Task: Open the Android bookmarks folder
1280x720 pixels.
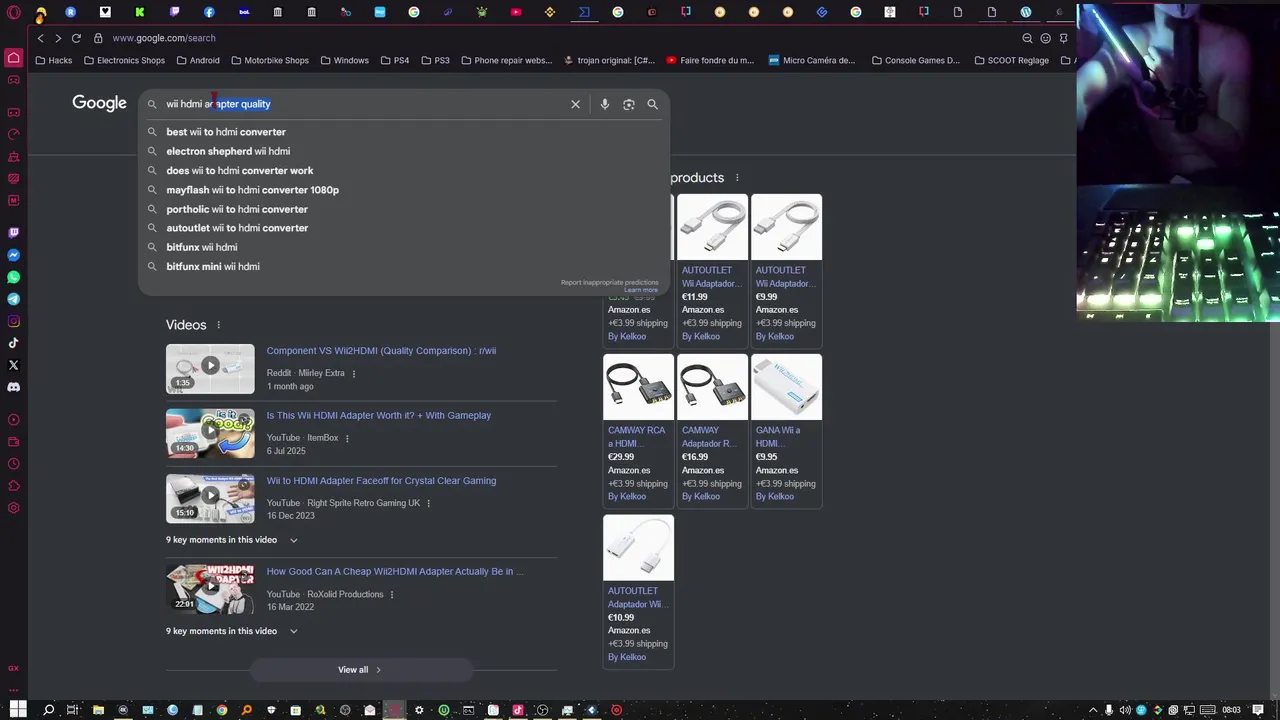Action: tap(198, 60)
